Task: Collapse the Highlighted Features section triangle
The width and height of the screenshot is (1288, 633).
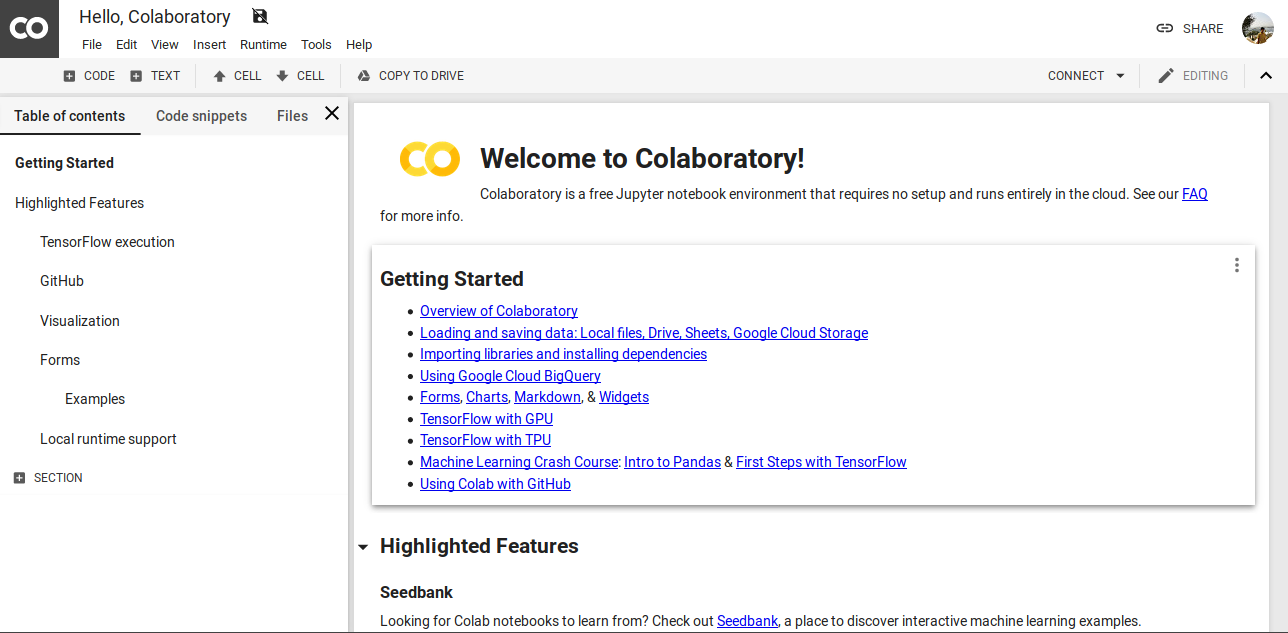Action: [362, 546]
